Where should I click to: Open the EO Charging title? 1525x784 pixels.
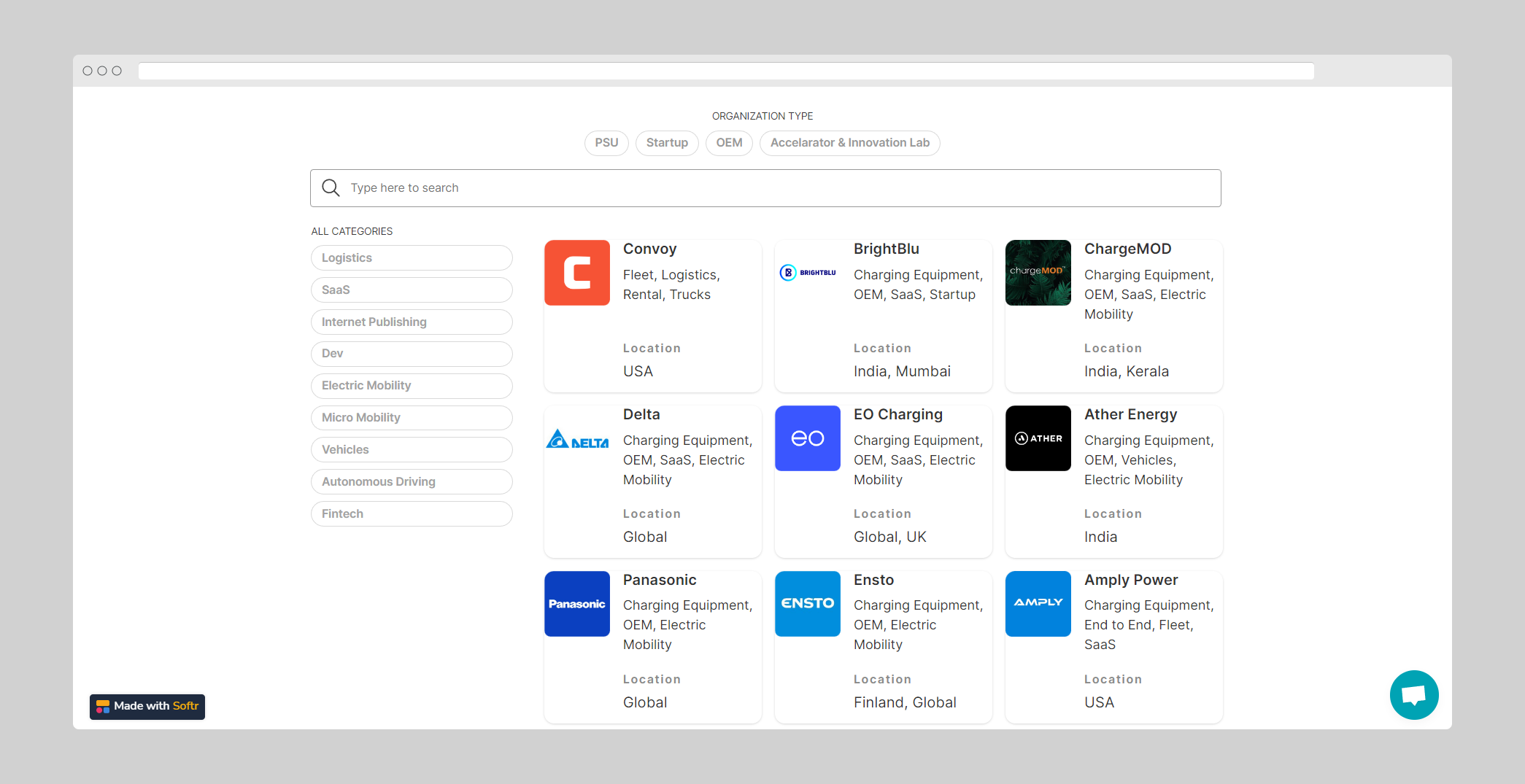tap(897, 414)
